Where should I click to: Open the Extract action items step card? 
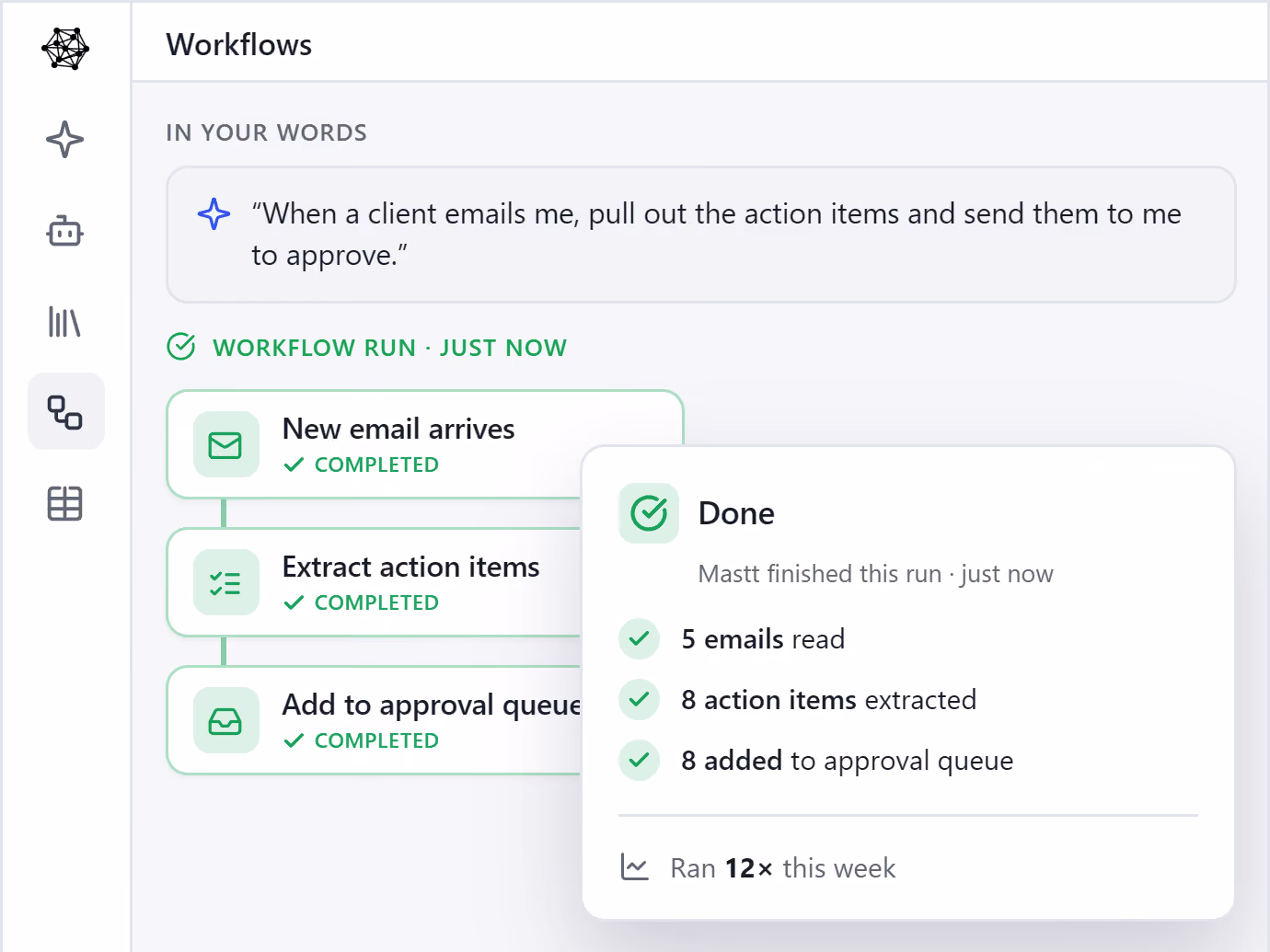point(374,583)
